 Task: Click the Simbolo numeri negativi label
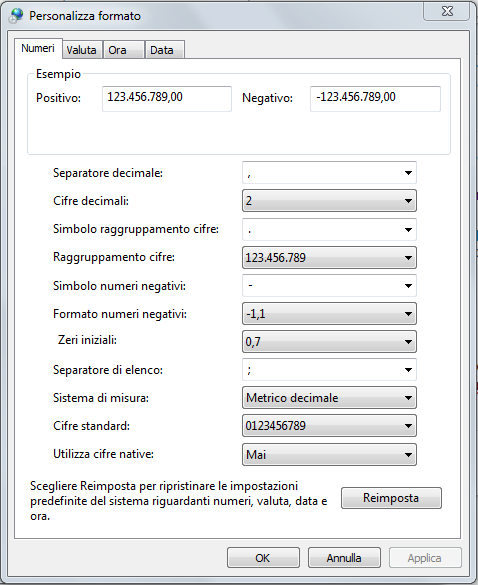click(x=119, y=286)
